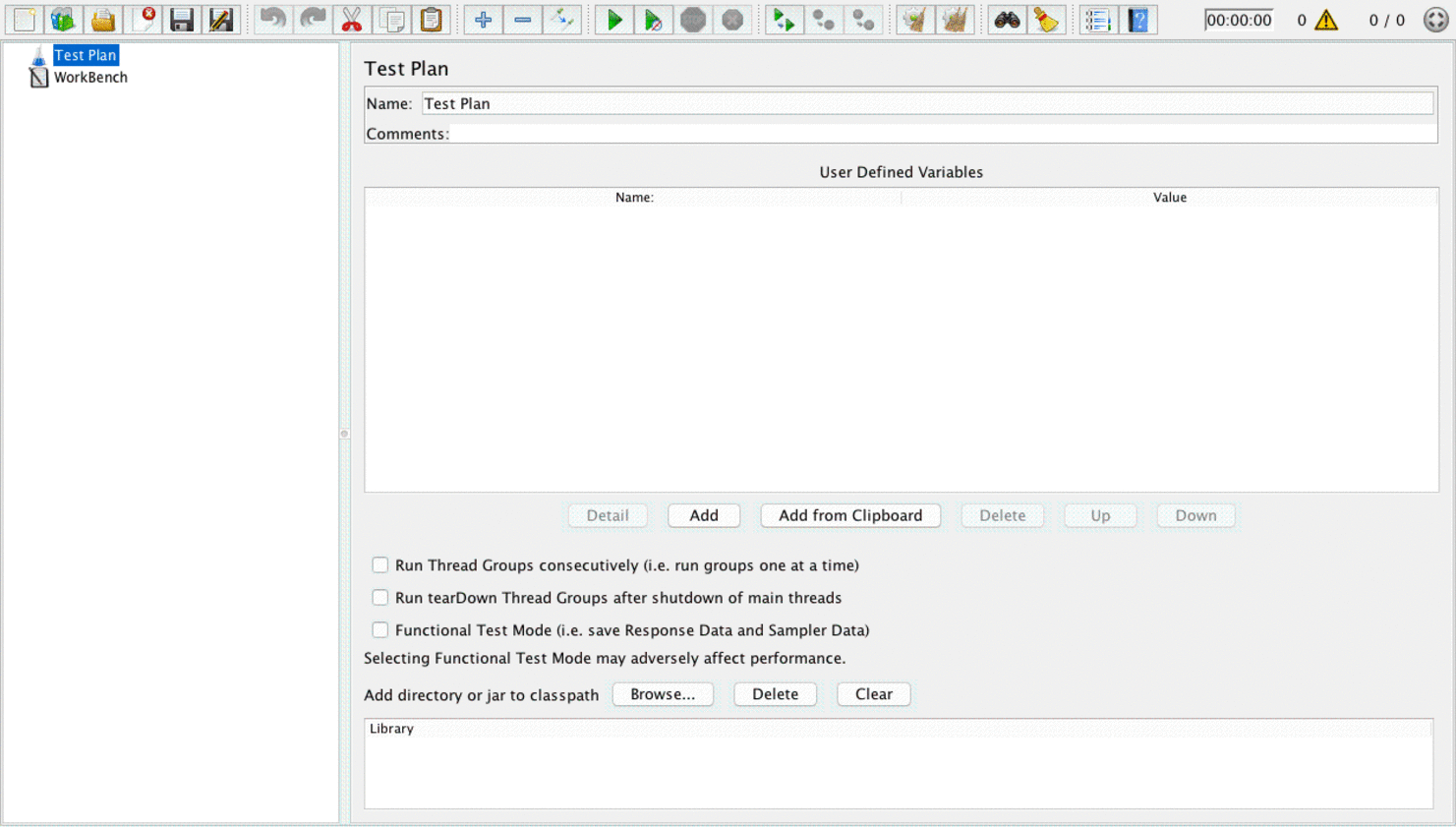This screenshot has height=827, width=1456.
Task: Click the plus Expand All icon
Action: [483, 20]
